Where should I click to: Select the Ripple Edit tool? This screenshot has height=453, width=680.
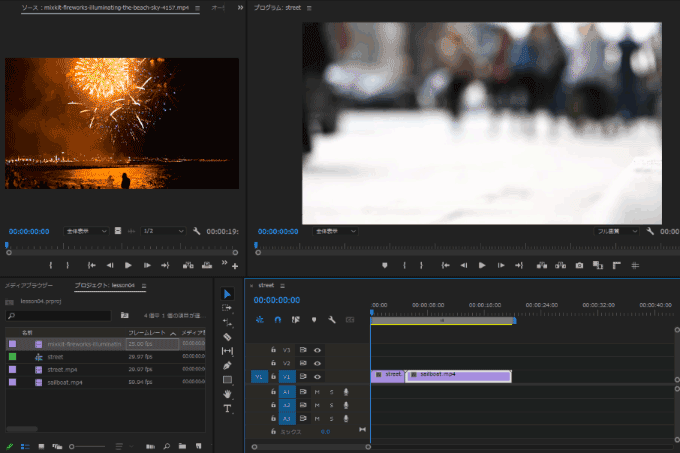[x=227, y=323]
